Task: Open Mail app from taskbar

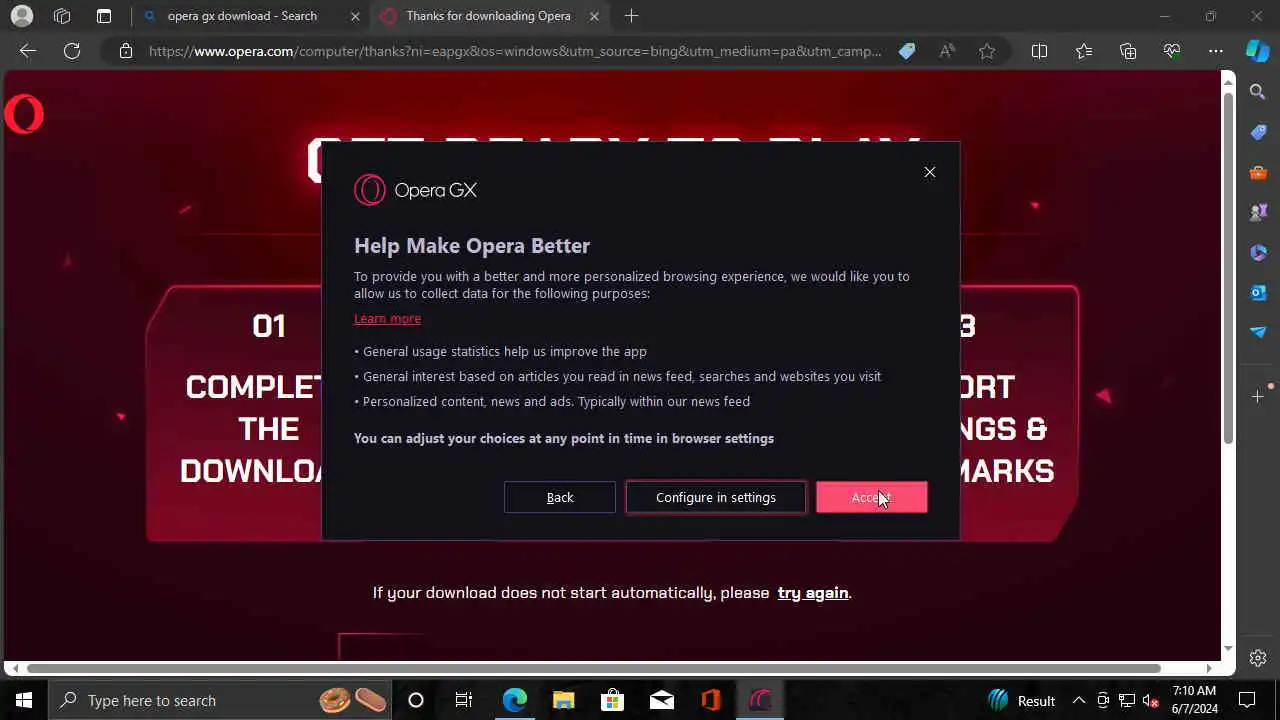Action: 661,700
